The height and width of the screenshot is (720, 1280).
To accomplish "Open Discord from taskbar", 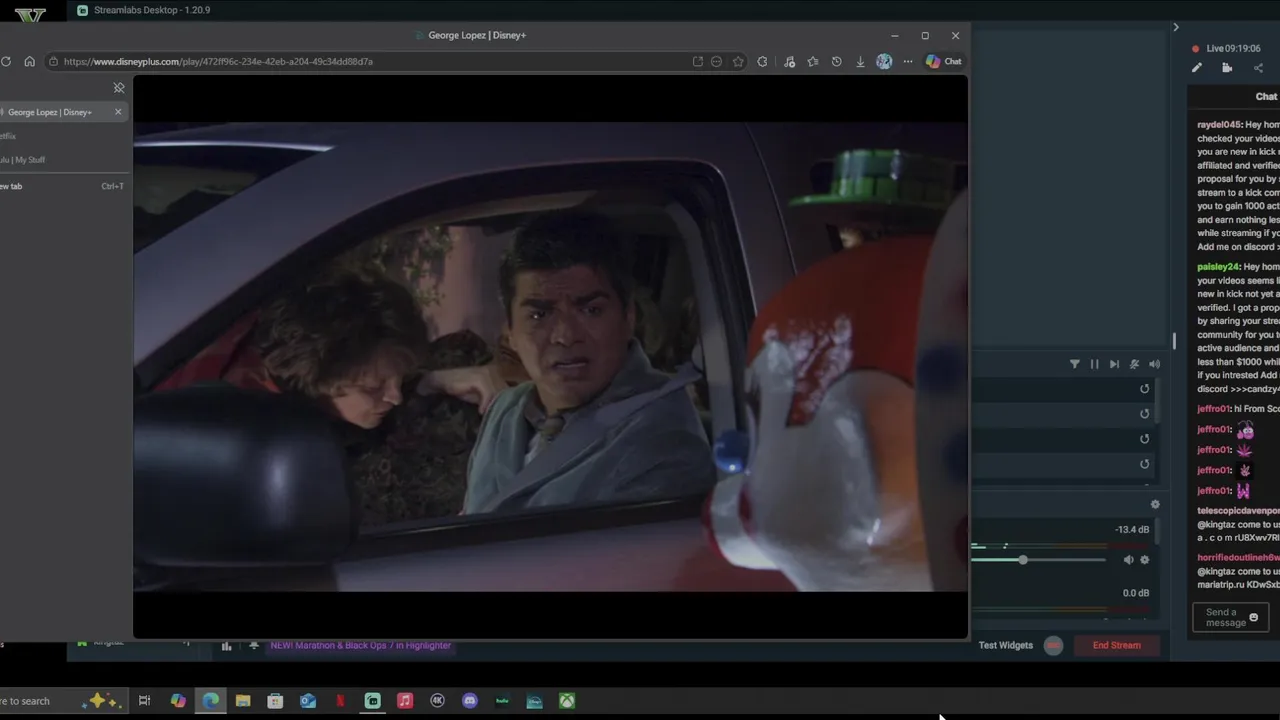I will coord(470,701).
